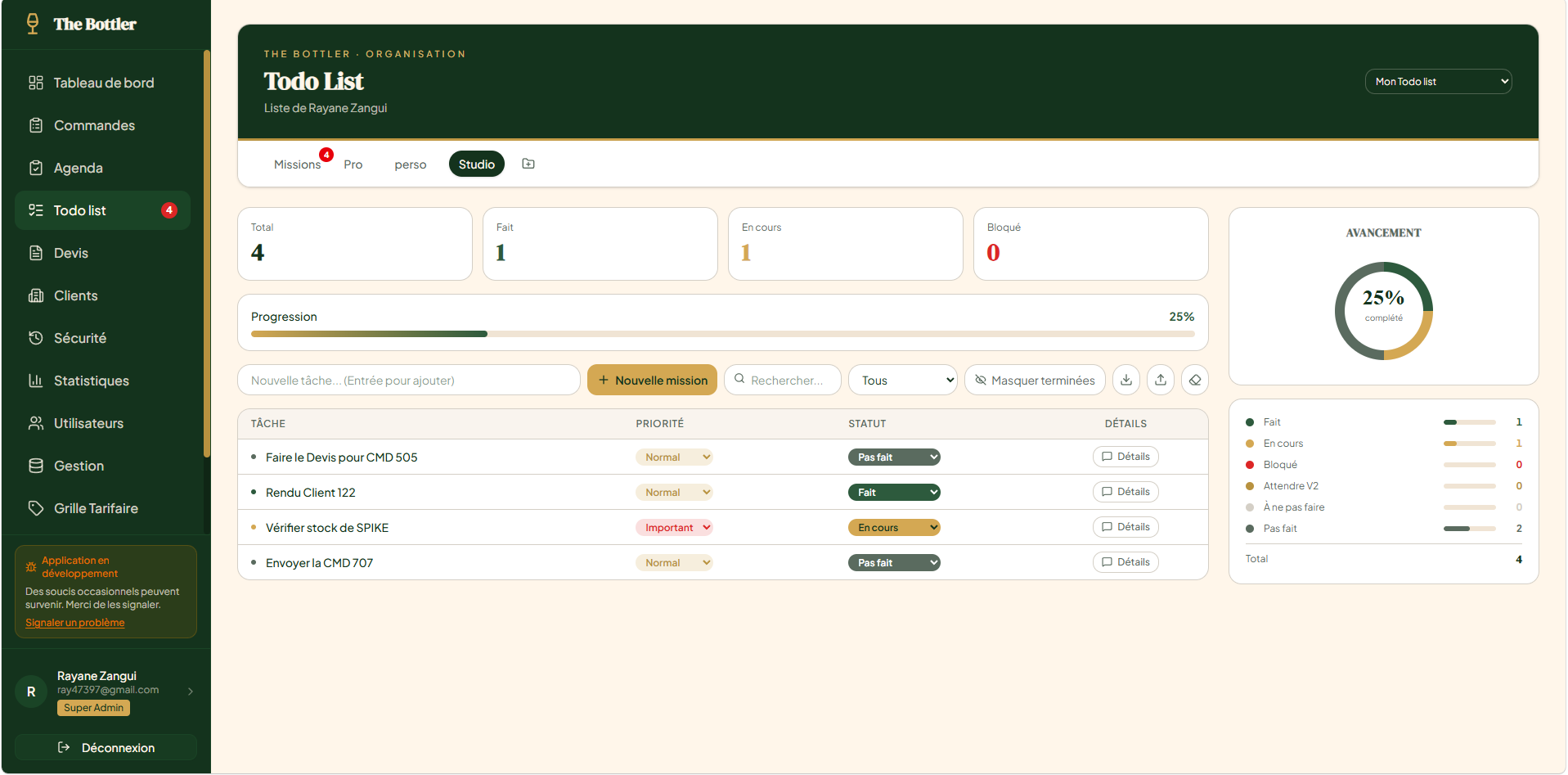The height and width of the screenshot is (775, 1568).
Task: Click the Sécurité history icon
Action: (36, 338)
